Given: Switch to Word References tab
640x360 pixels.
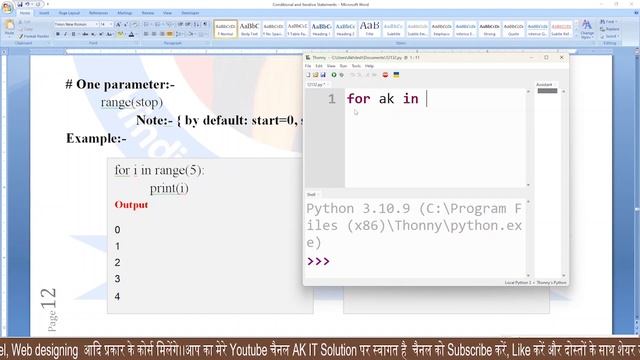Looking at the screenshot, I should (x=98, y=13).
